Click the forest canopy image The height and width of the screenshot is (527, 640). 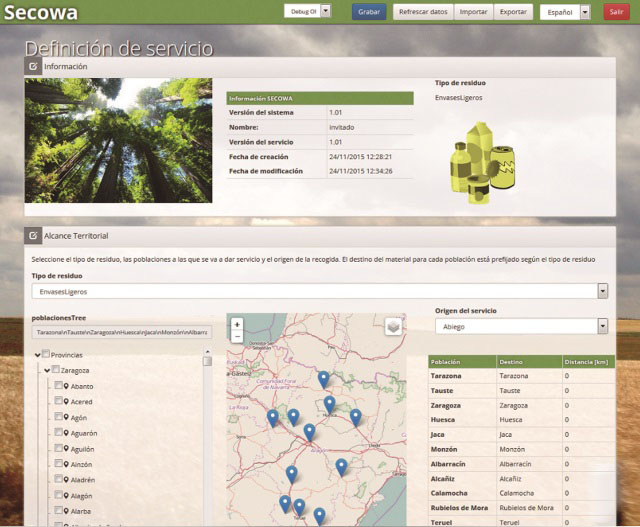coord(118,140)
